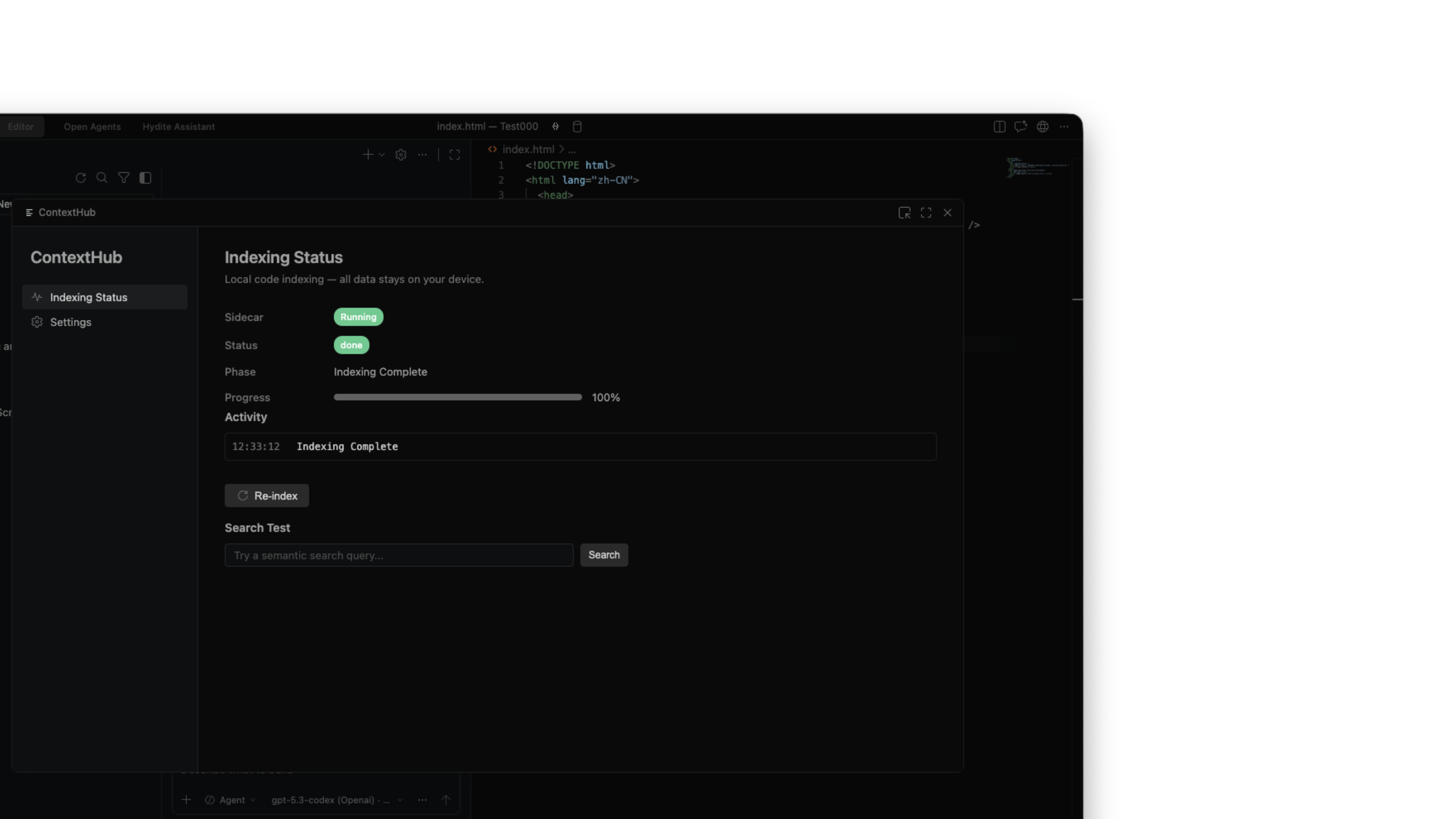Open the gpt-5.3-codex model selector
Viewport: 1456px width, 819px height.
pos(337,800)
